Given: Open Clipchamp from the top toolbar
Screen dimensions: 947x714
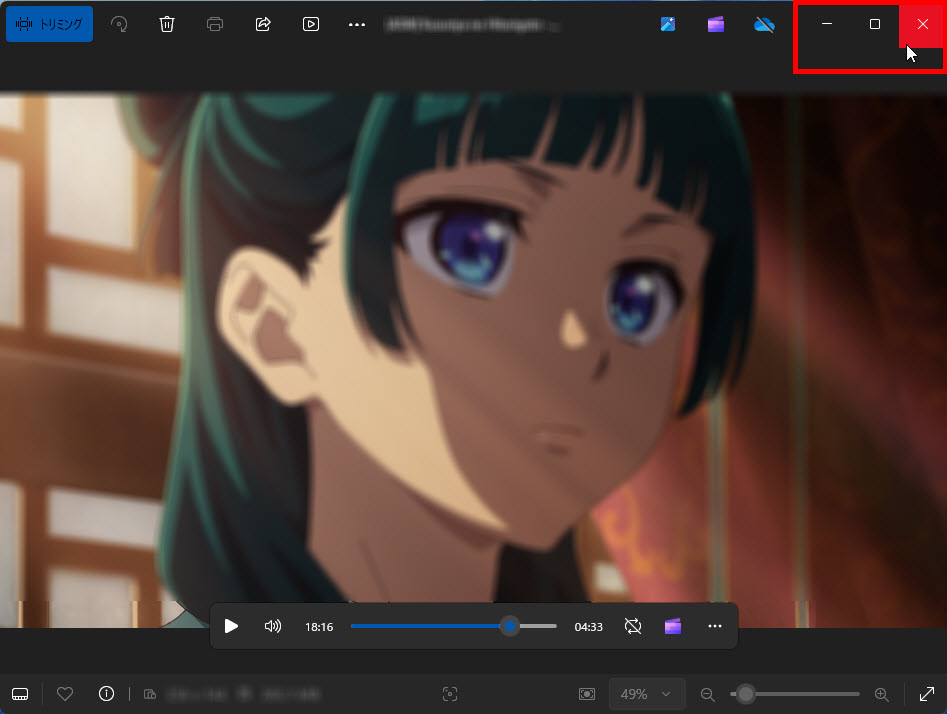Looking at the screenshot, I should (x=716, y=24).
